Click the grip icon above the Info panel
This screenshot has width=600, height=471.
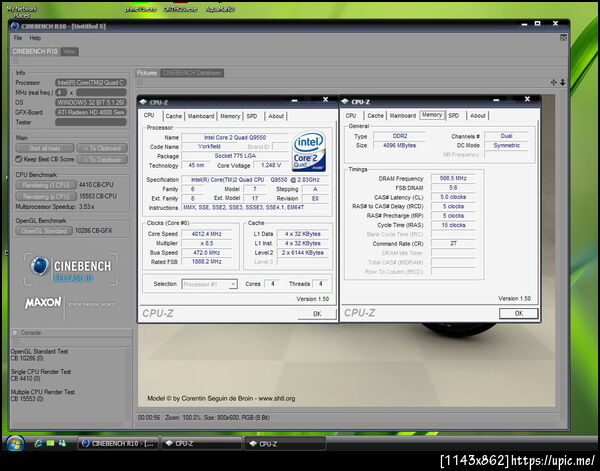(16, 61)
